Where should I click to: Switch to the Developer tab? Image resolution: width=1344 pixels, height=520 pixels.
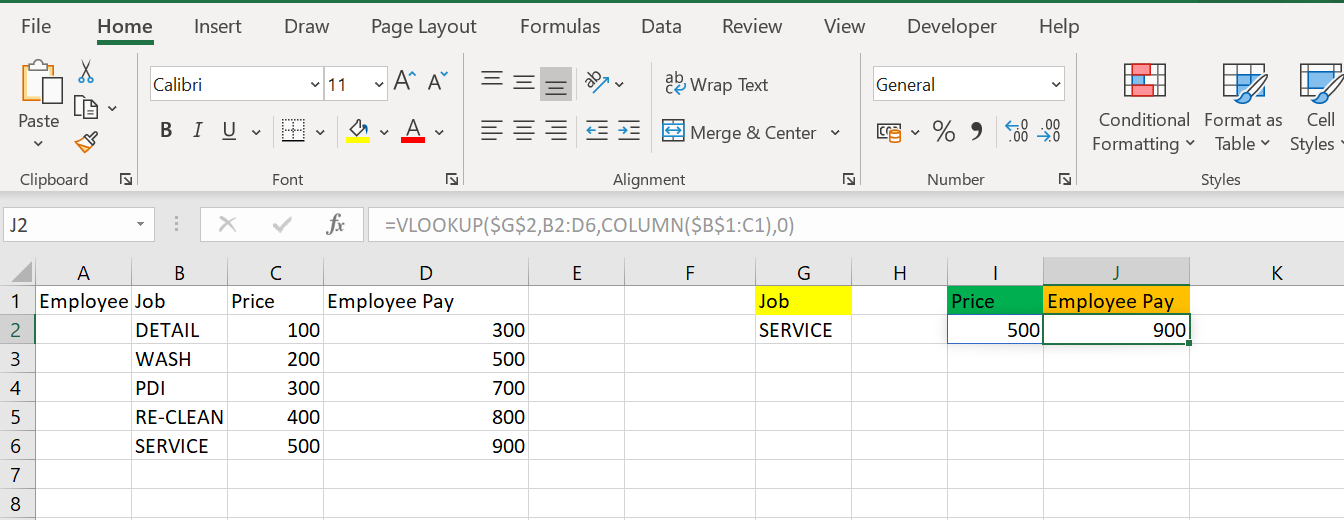(x=952, y=27)
